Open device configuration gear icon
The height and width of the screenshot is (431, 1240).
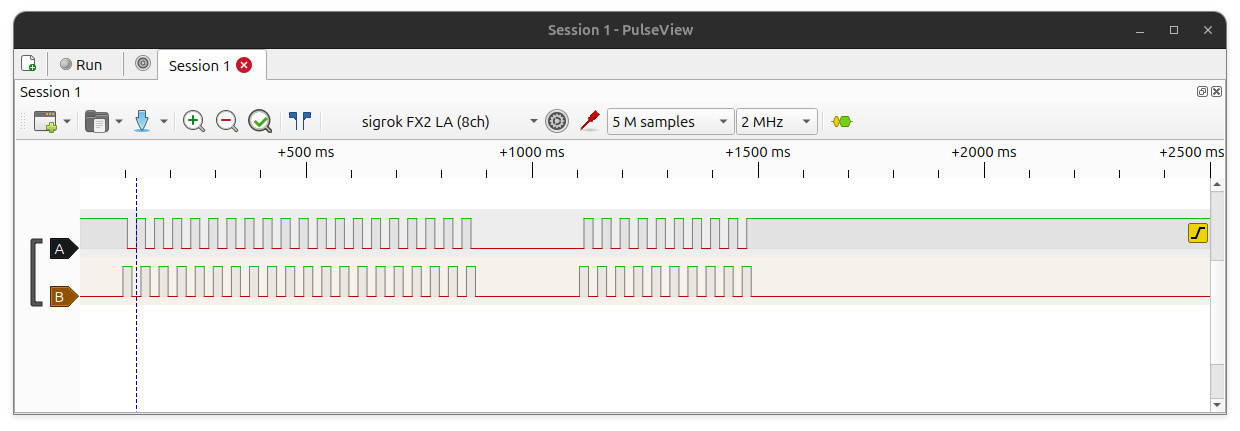point(557,122)
